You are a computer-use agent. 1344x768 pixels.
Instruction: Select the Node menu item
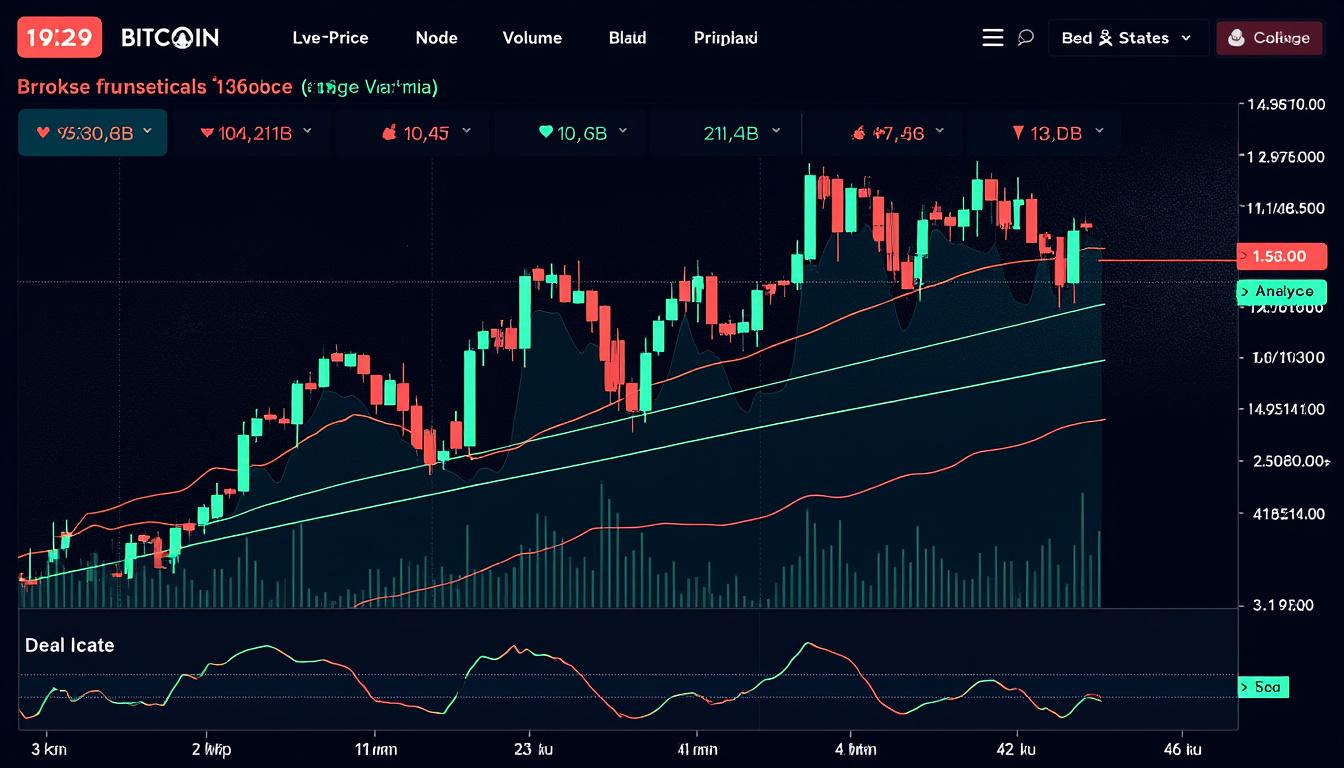pos(436,38)
